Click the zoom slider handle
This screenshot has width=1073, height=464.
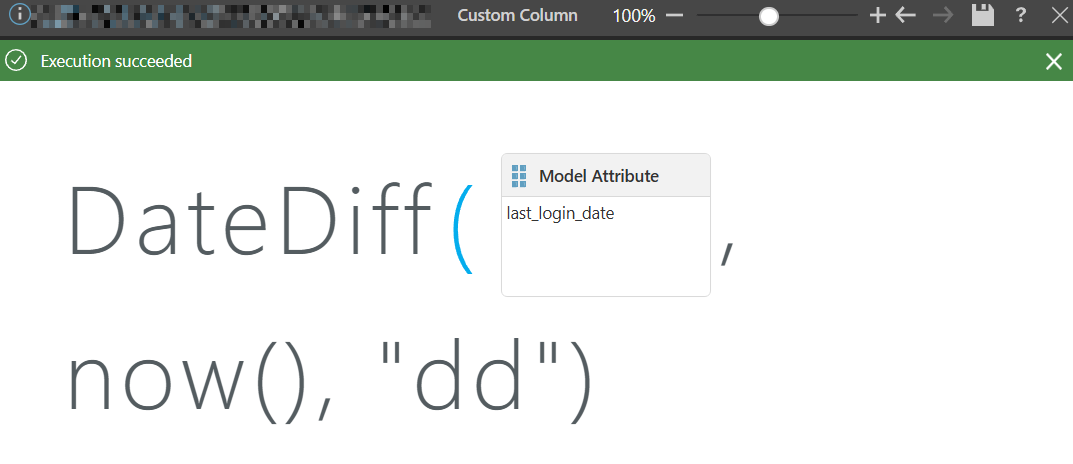pyautogui.click(x=768, y=16)
